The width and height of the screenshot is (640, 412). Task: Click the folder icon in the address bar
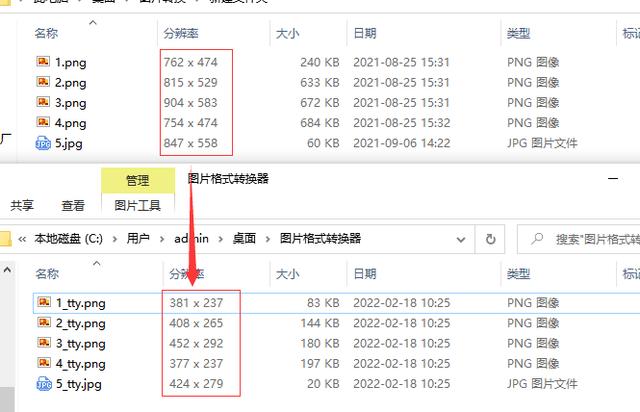5,238
